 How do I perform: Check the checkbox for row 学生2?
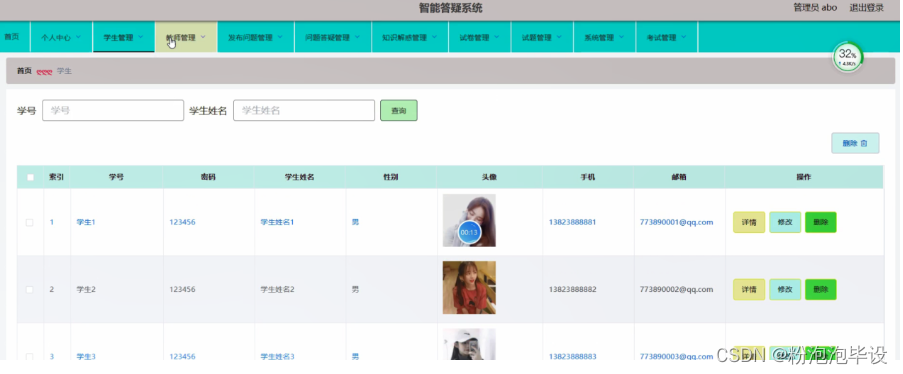point(30,290)
